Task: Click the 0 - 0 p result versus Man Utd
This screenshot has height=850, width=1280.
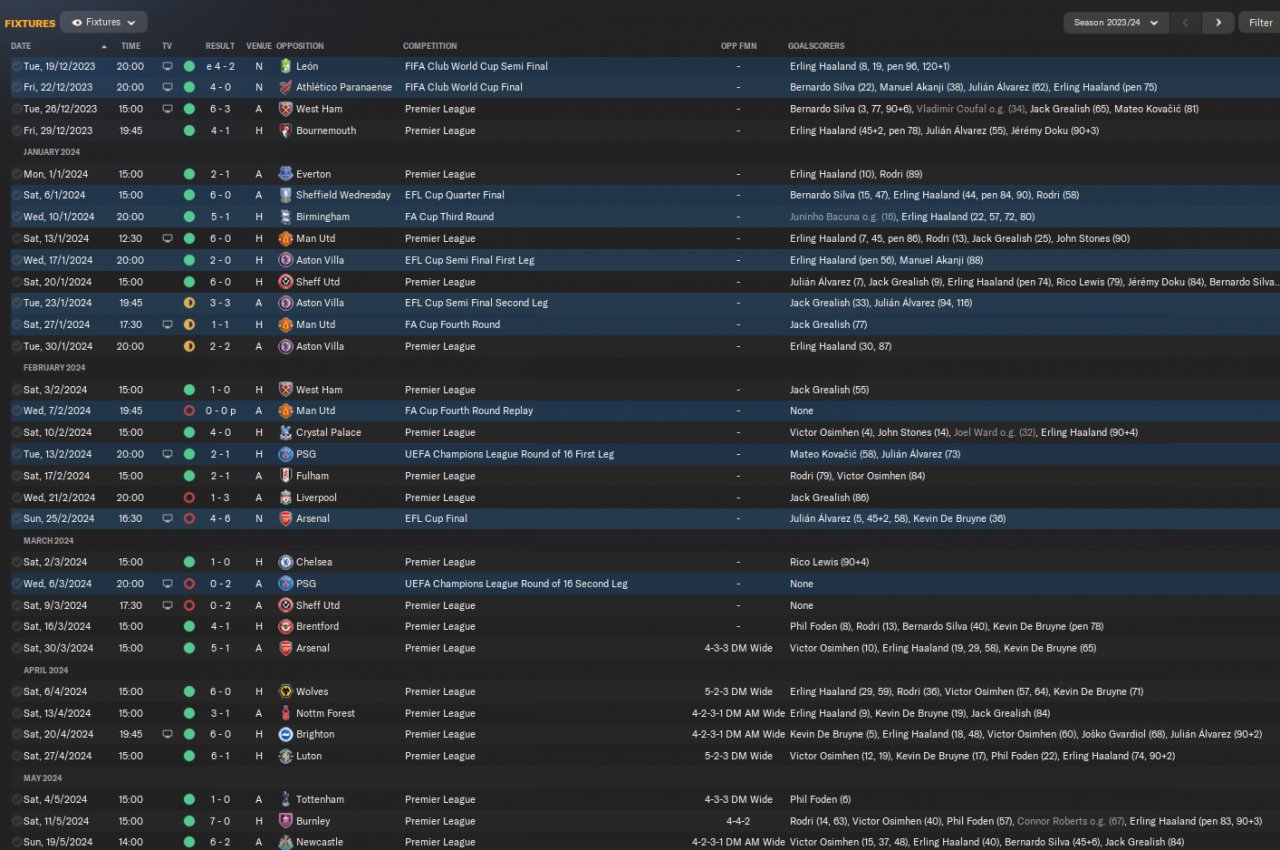Action: 220,411
